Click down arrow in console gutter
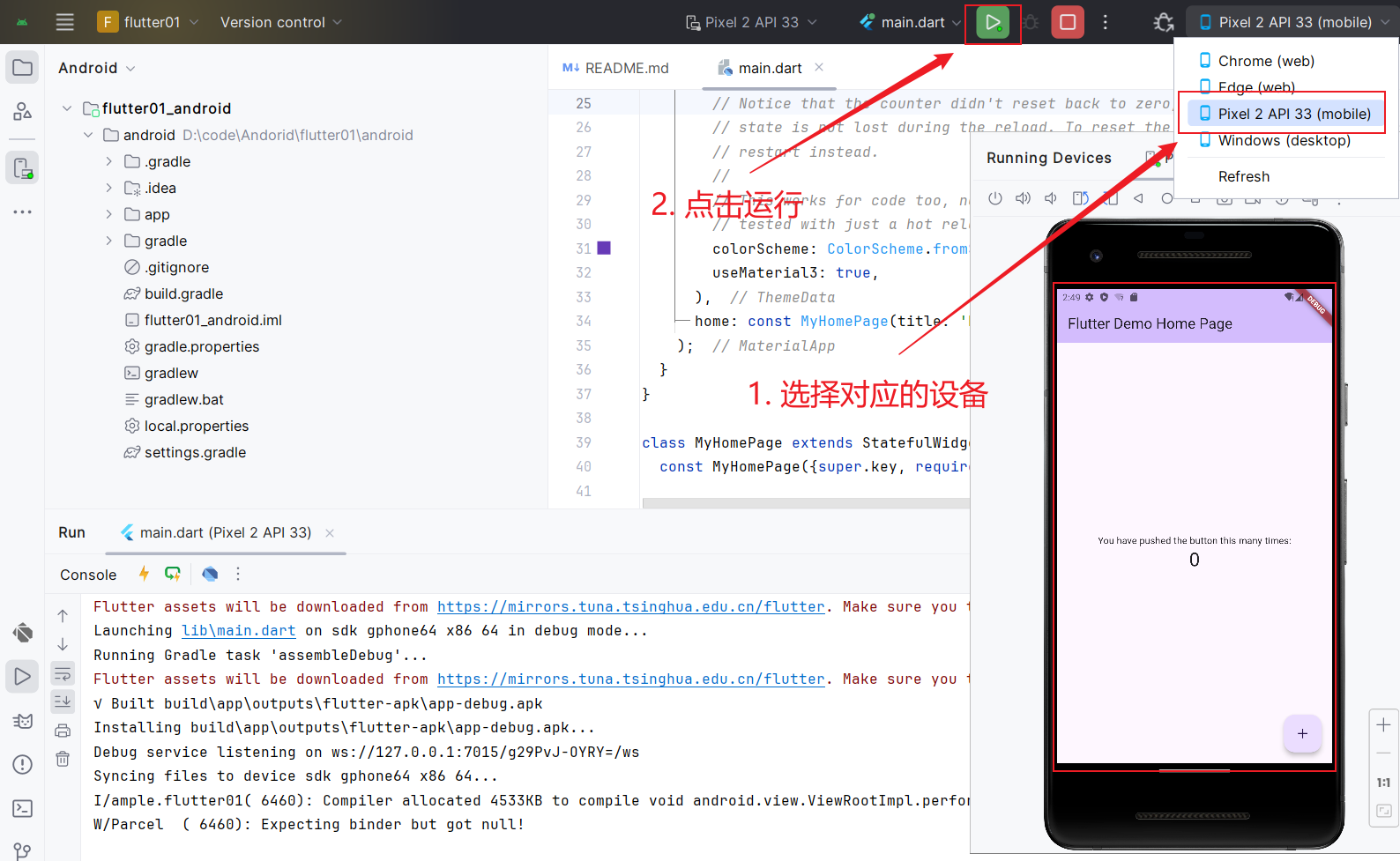Viewport: 1400px width, 861px height. point(63,644)
